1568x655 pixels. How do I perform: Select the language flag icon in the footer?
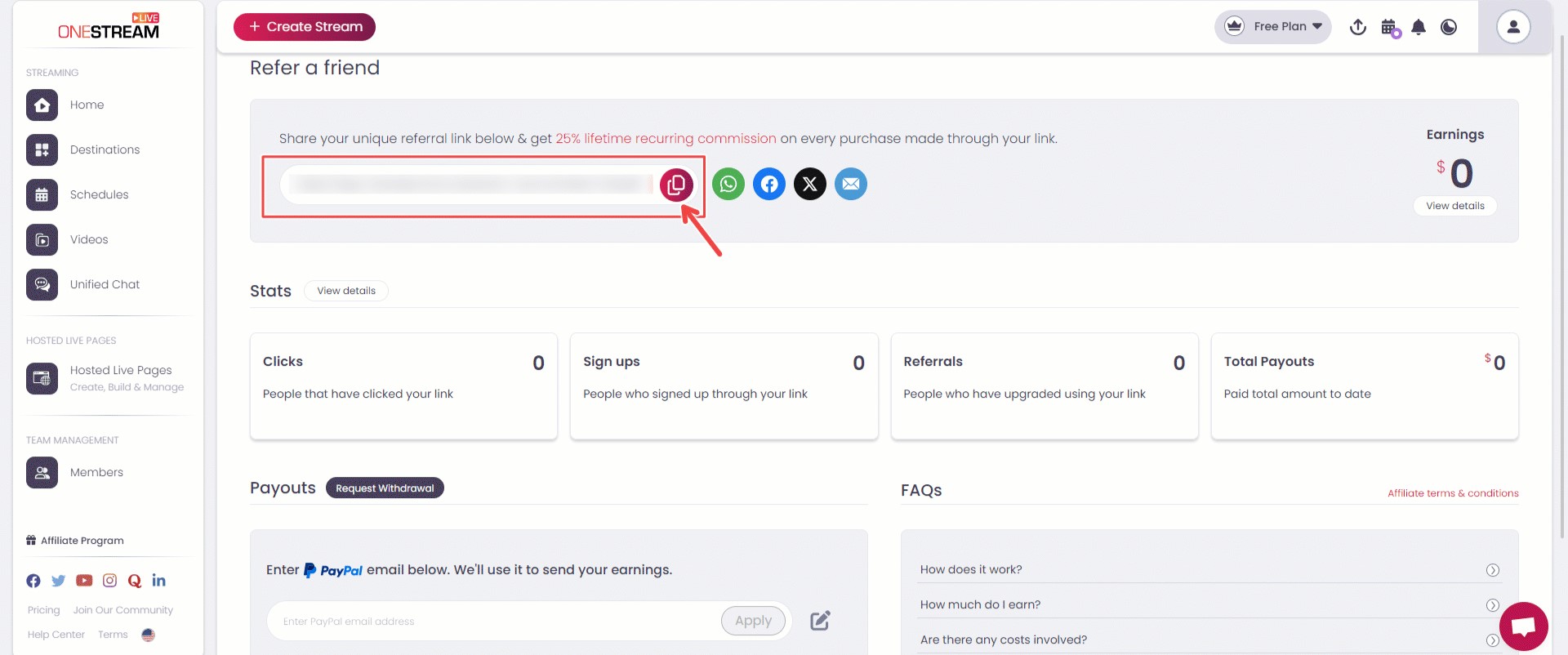(148, 635)
